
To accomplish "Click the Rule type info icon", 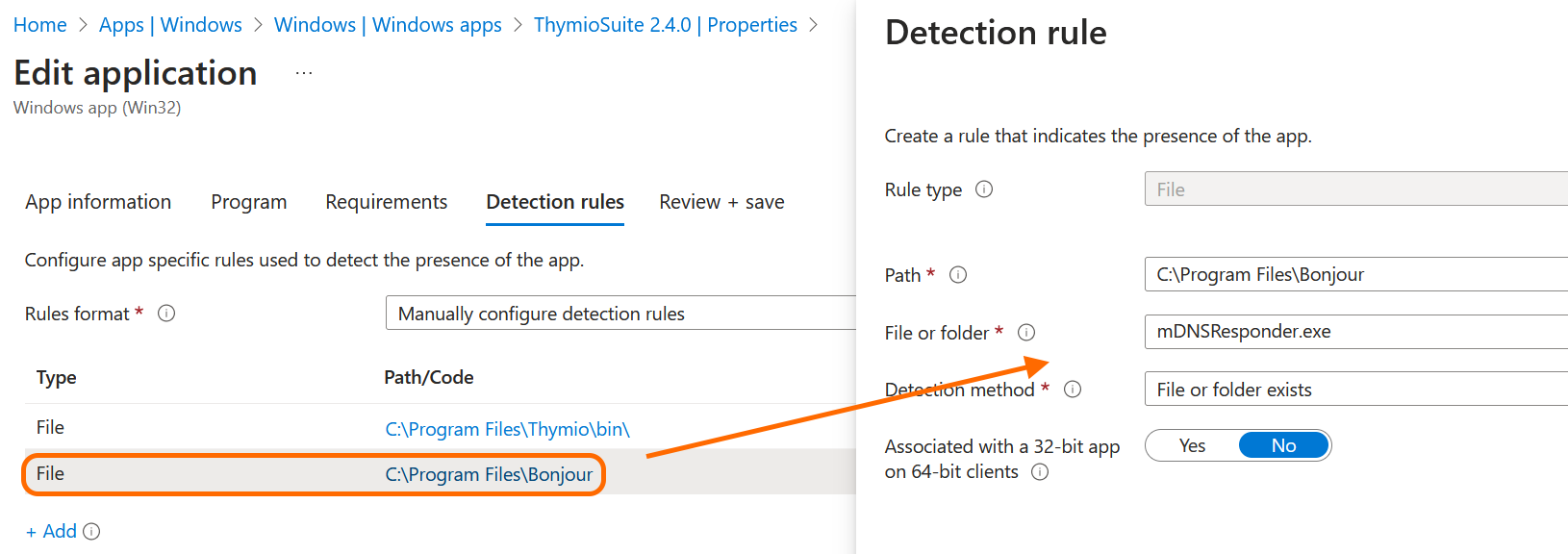I will click(x=984, y=189).
